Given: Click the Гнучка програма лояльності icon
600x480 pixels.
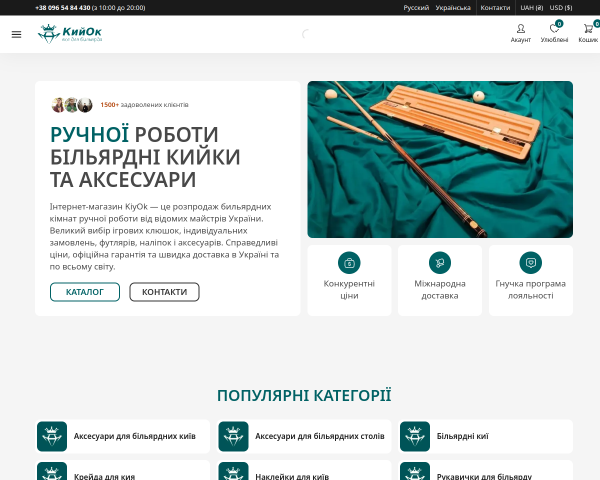Looking at the screenshot, I should pos(530,263).
